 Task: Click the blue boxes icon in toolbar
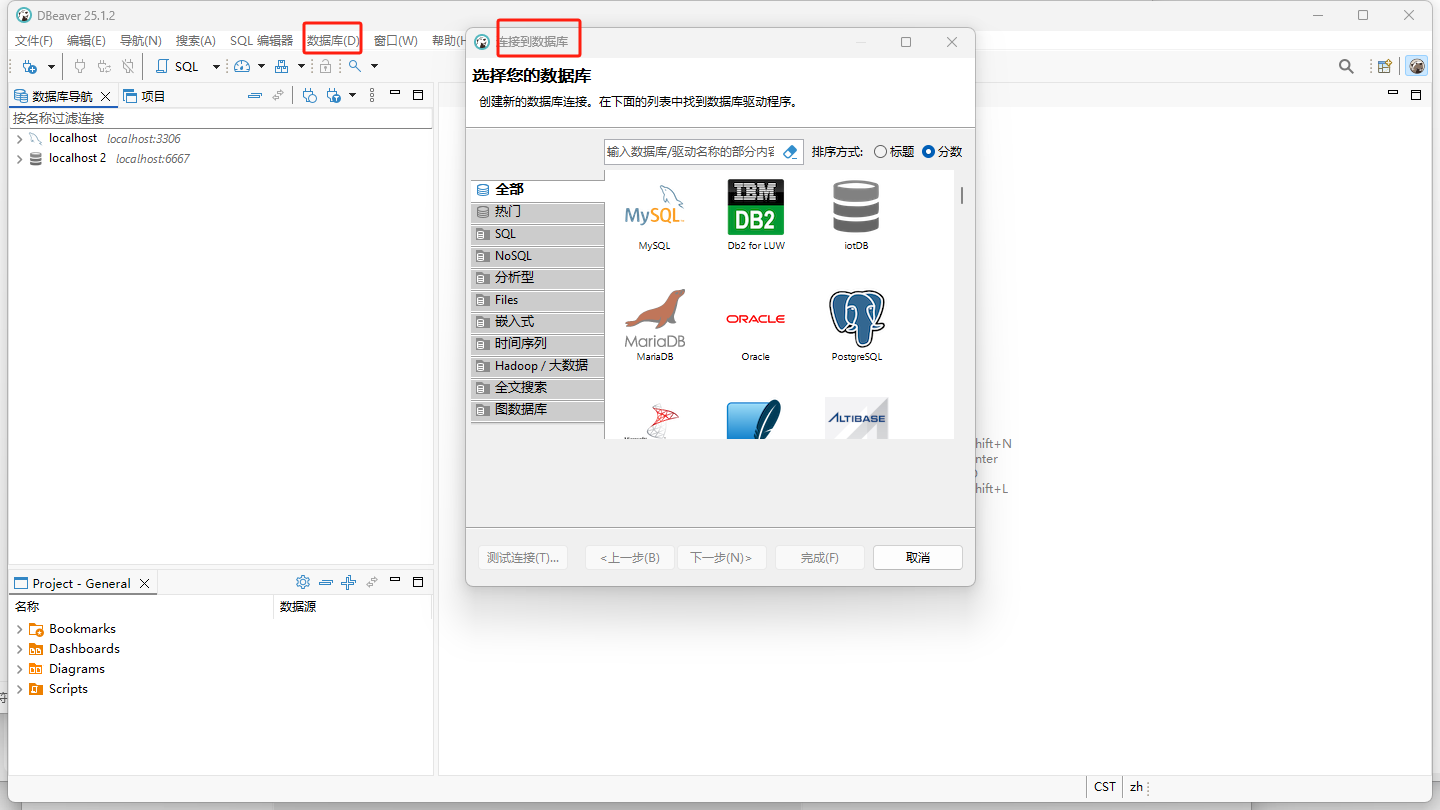[x=282, y=66]
